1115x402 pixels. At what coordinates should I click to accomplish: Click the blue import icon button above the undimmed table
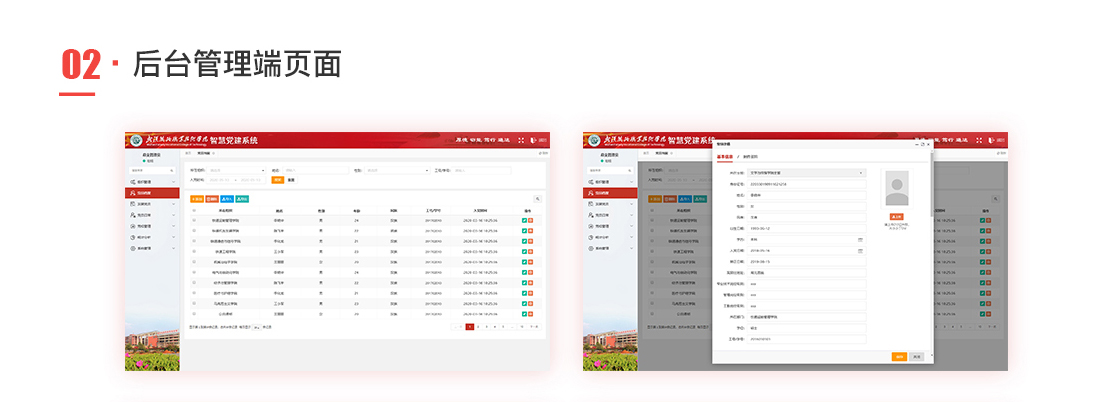coord(226,199)
